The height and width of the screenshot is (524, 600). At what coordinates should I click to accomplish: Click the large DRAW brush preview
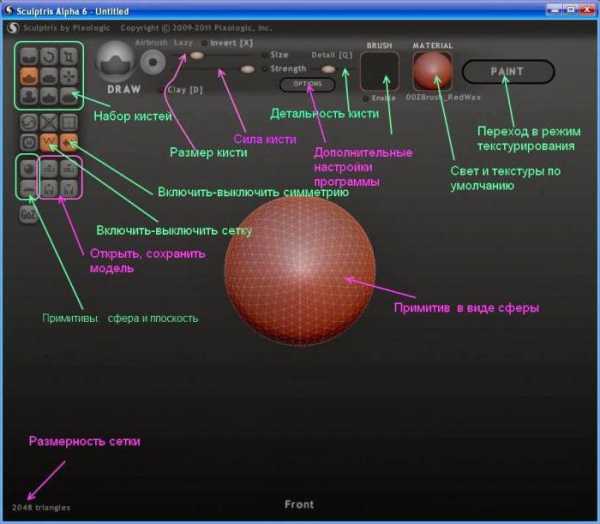pos(115,61)
